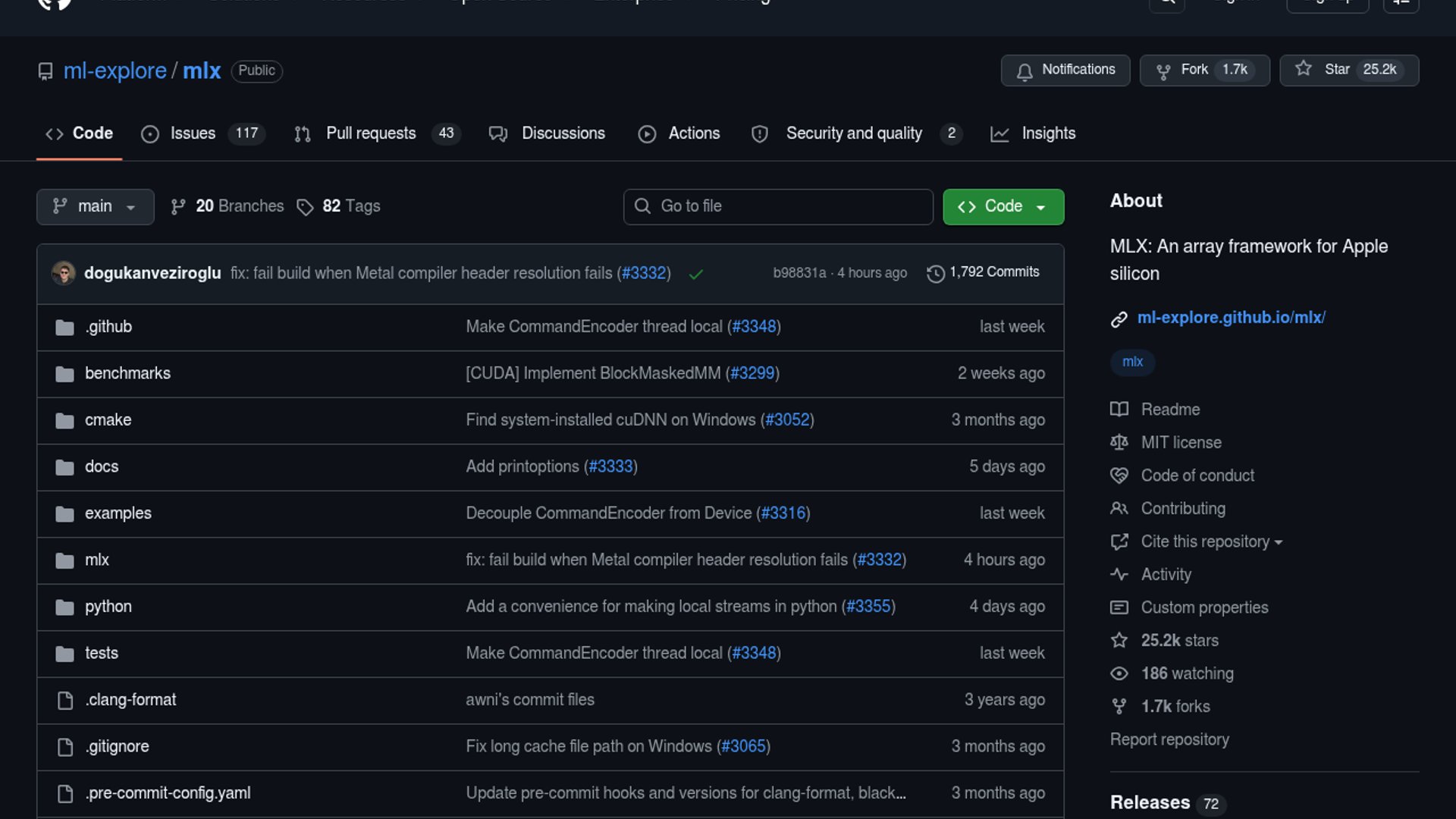This screenshot has height=819, width=1456.
Task: Open the benchmarks folder
Action: (x=127, y=373)
